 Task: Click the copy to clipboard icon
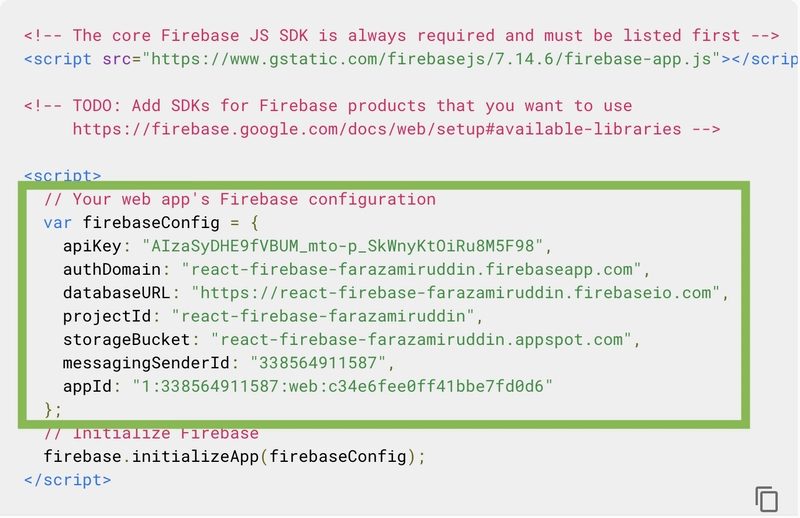[766, 499]
